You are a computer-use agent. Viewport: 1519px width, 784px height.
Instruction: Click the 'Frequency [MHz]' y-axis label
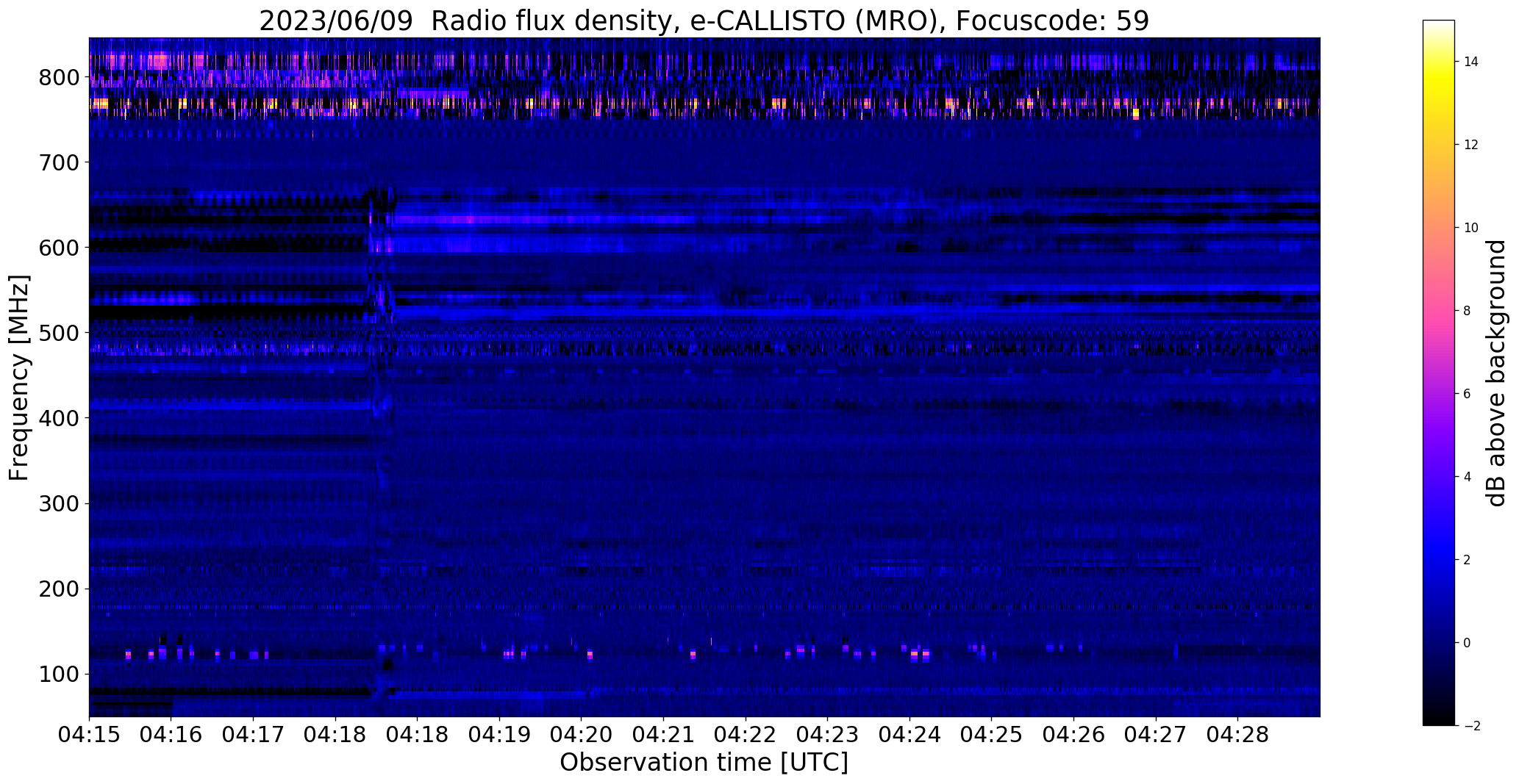pyautogui.click(x=19, y=378)
